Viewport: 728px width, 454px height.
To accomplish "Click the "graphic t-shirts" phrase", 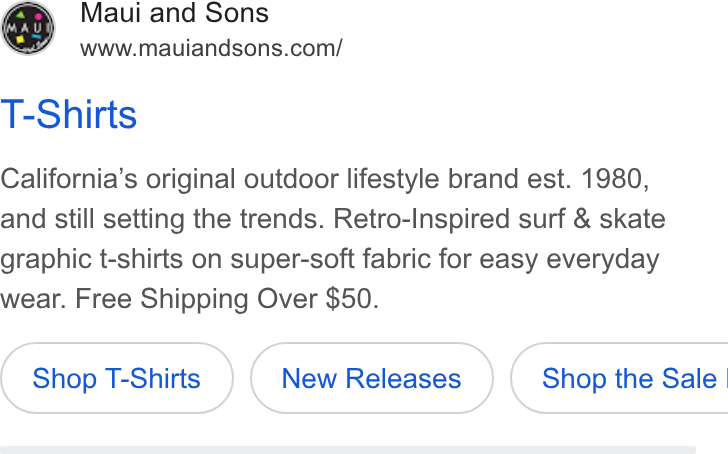I will coord(91,259).
